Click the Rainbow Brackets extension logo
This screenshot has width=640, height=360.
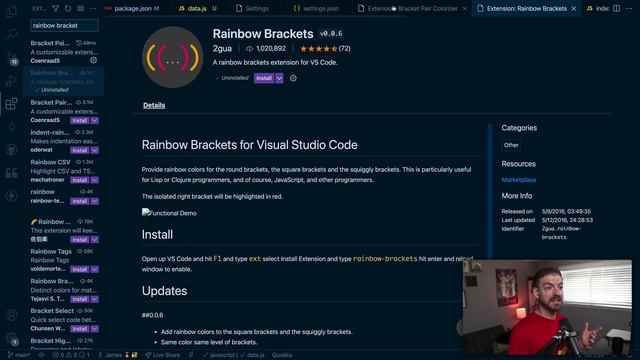[172, 57]
